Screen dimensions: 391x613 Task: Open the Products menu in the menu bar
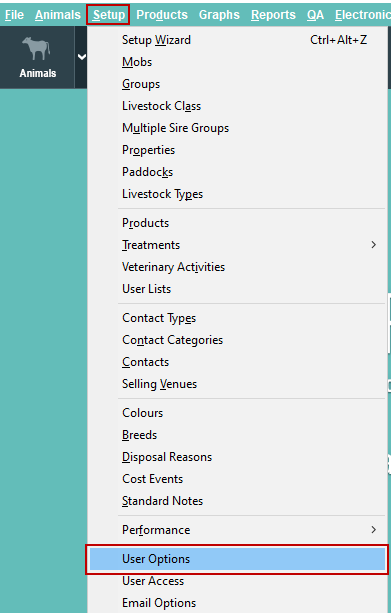(162, 15)
